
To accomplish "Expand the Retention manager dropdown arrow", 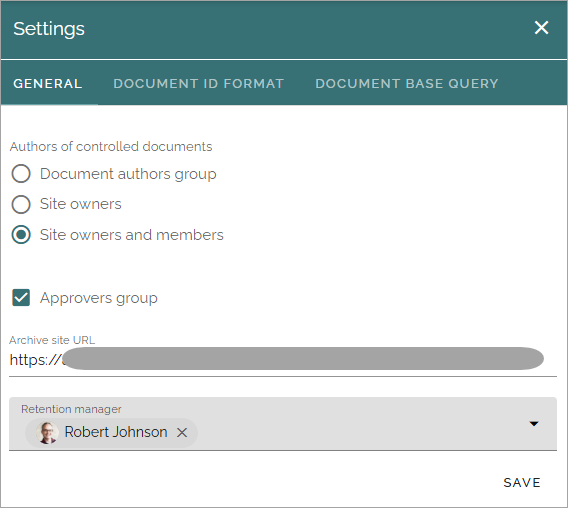I will tap(534, 424).
